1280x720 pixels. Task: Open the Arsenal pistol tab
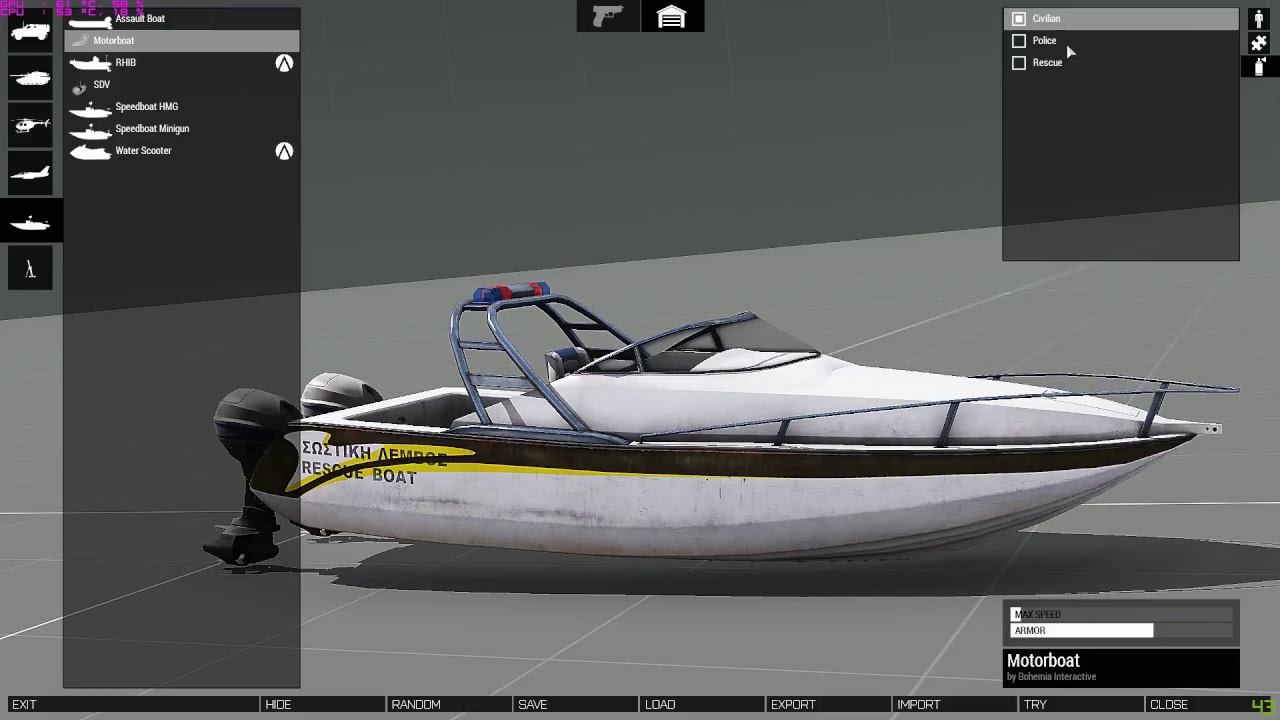point(607,17)
